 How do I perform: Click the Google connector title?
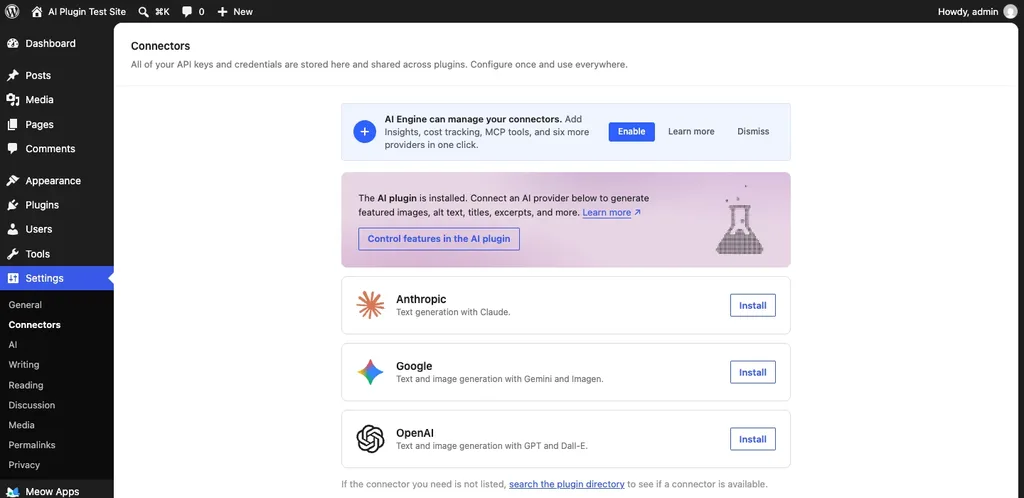414,366
